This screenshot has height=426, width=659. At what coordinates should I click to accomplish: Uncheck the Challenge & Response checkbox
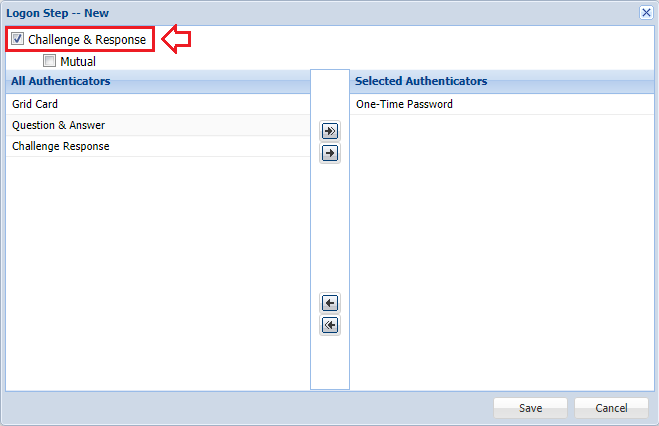coord(17,40)
